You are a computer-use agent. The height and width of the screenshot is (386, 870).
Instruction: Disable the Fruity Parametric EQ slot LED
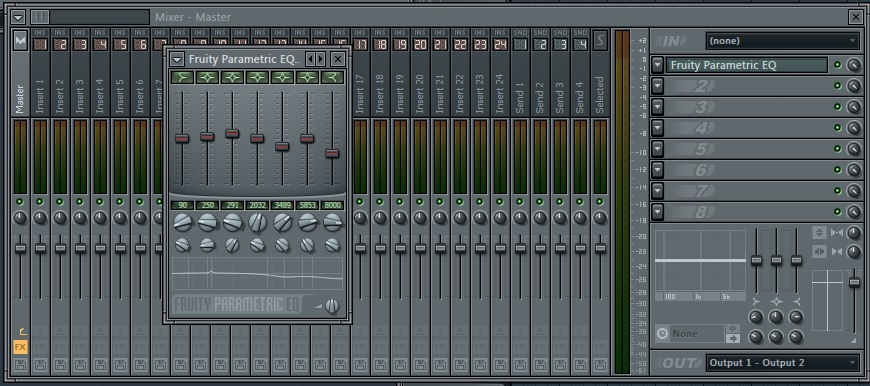(838, 65)
